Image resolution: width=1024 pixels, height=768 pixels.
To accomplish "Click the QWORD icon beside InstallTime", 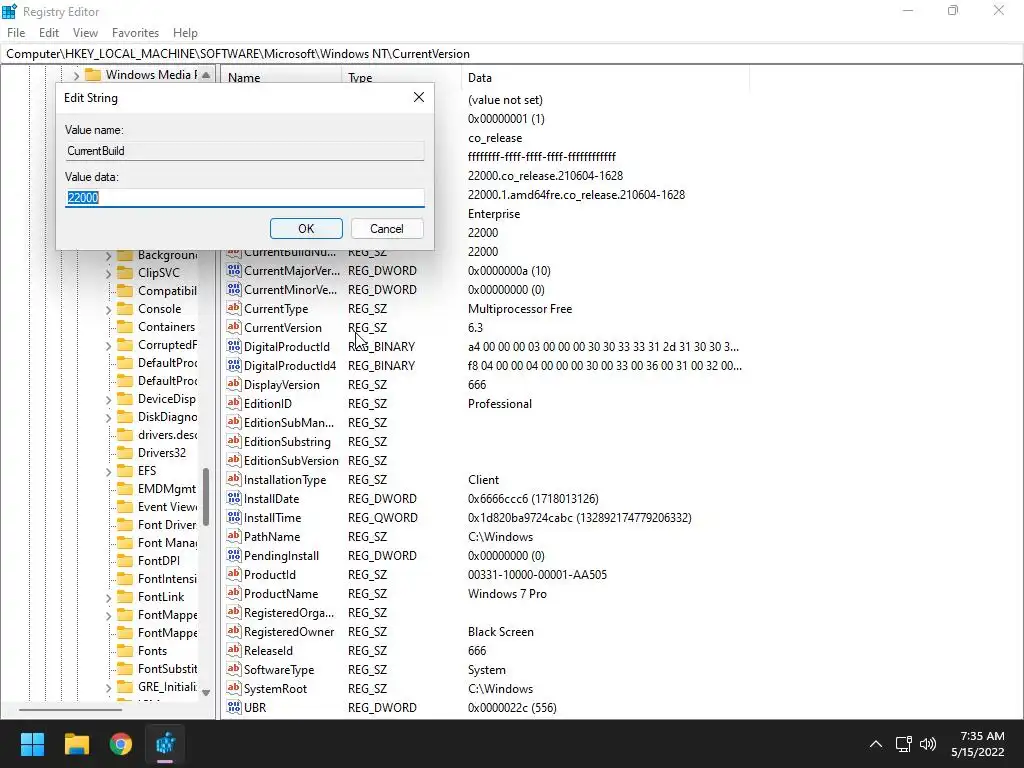I will [233, 517].
